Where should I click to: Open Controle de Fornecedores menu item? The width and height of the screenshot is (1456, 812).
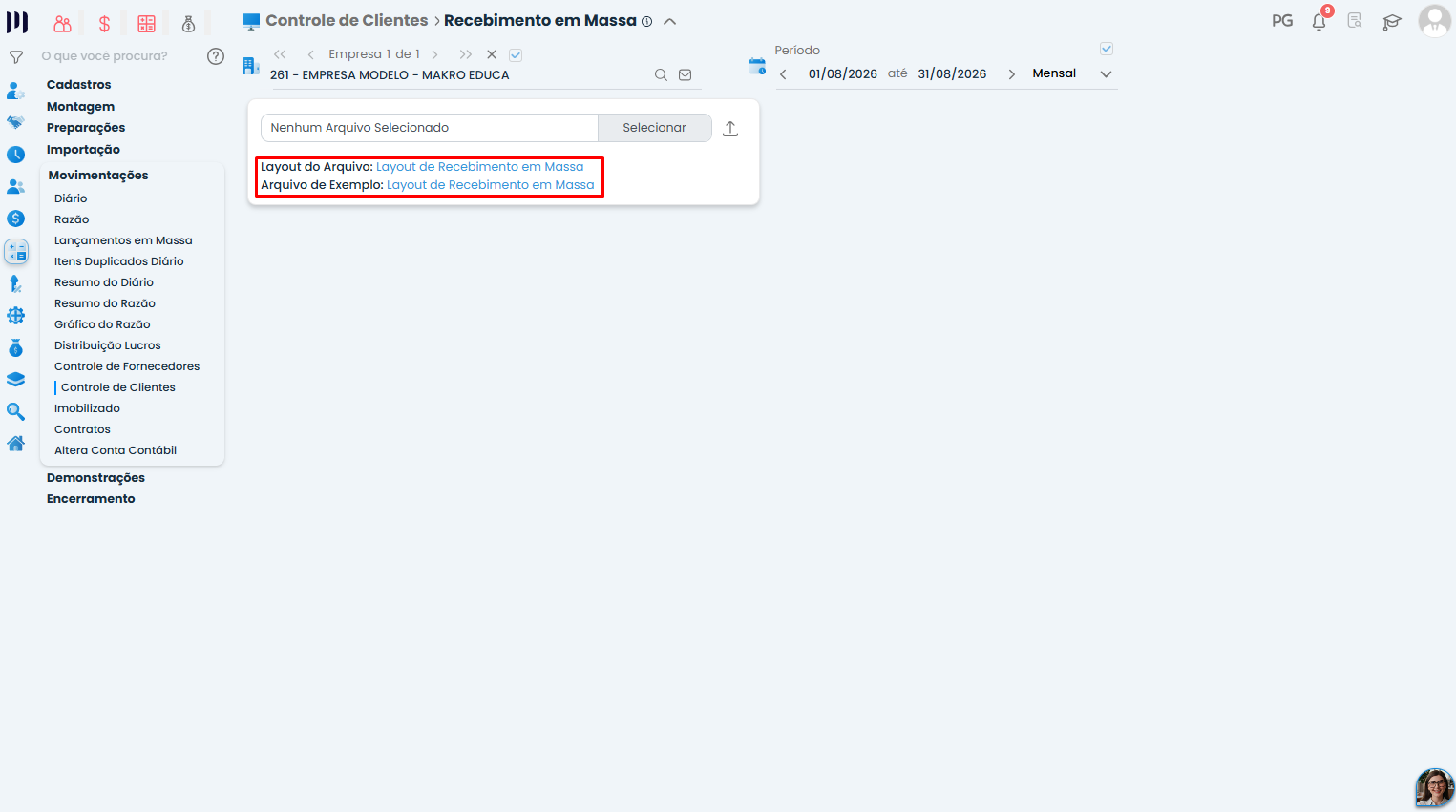click(127, 366)
